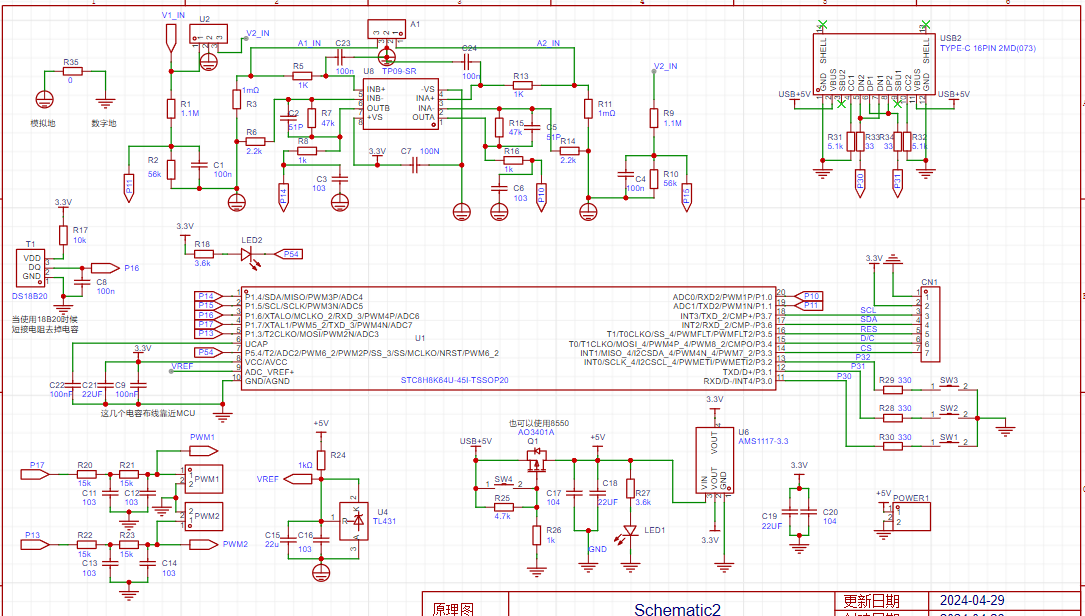Select capacitor C19 22UF
Image resolution: width=1085 pixels, height=616 pixels.
tap(791, 512)
